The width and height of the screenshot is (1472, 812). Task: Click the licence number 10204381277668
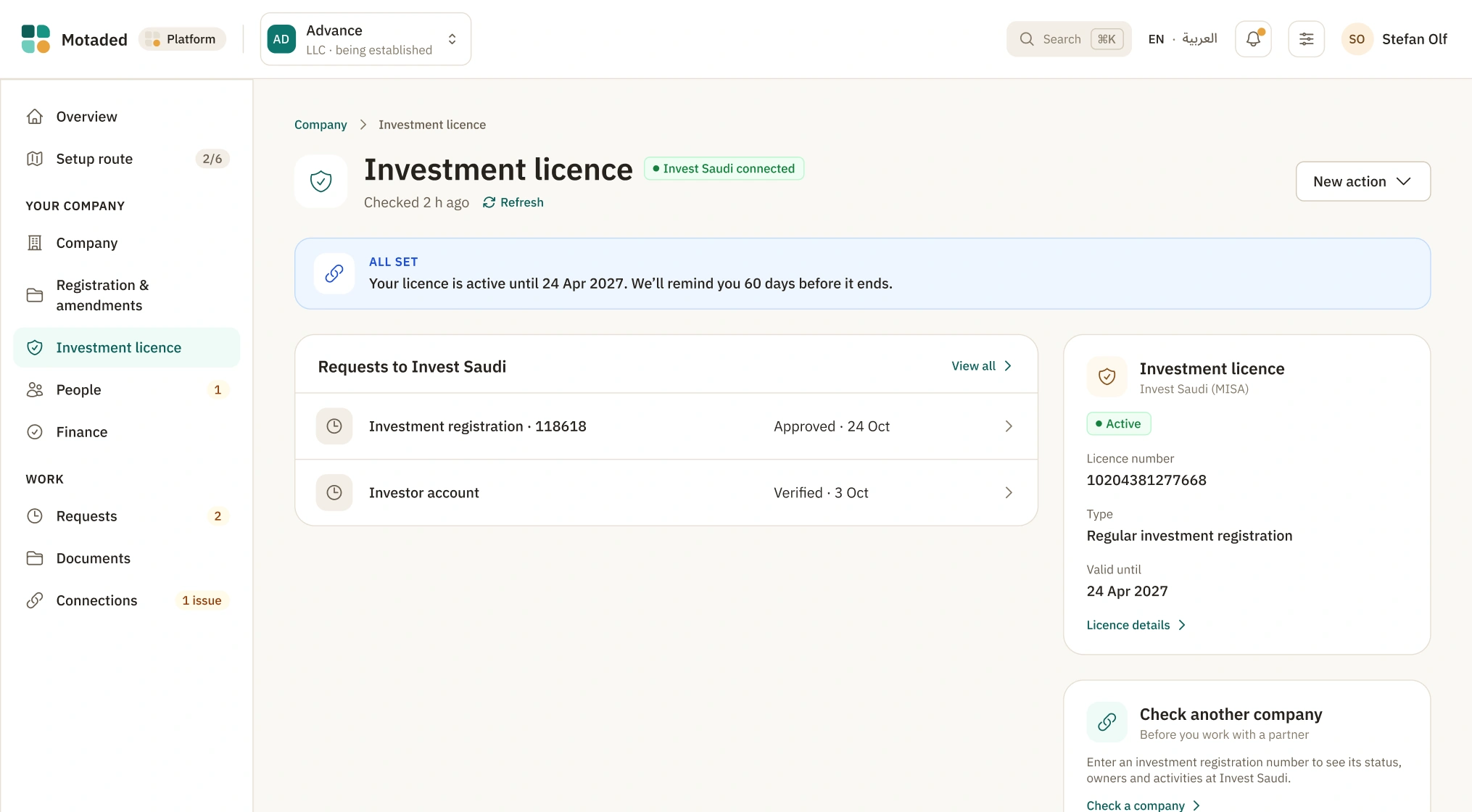[1146, 480]
